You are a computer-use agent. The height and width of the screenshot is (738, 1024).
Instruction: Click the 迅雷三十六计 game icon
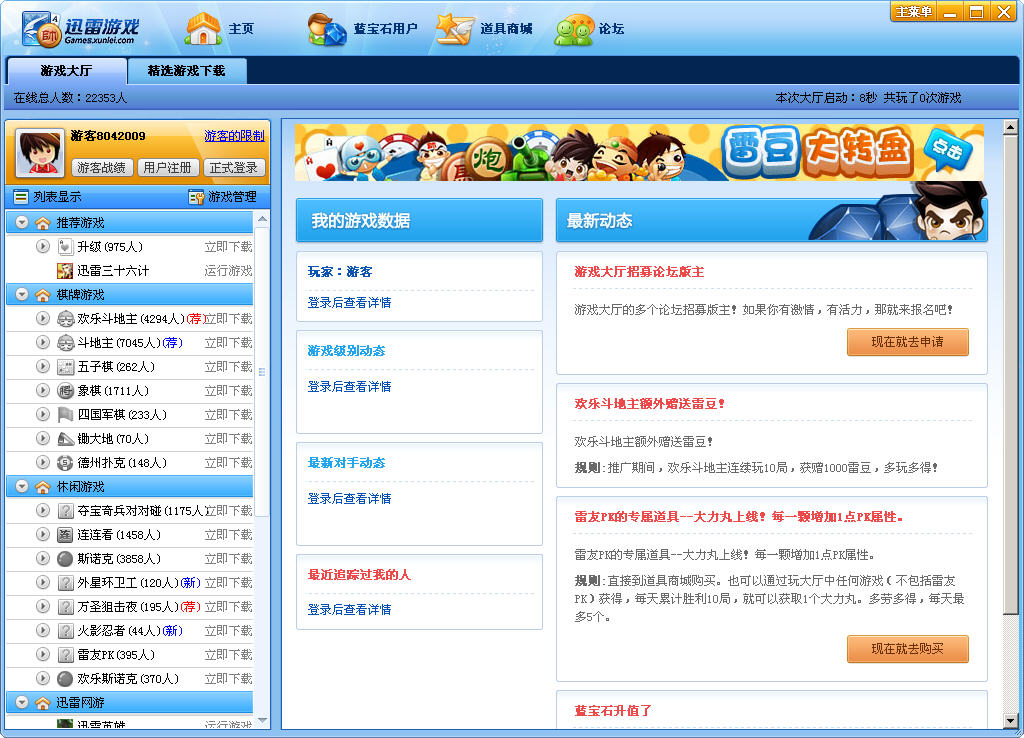pos(65,270)
